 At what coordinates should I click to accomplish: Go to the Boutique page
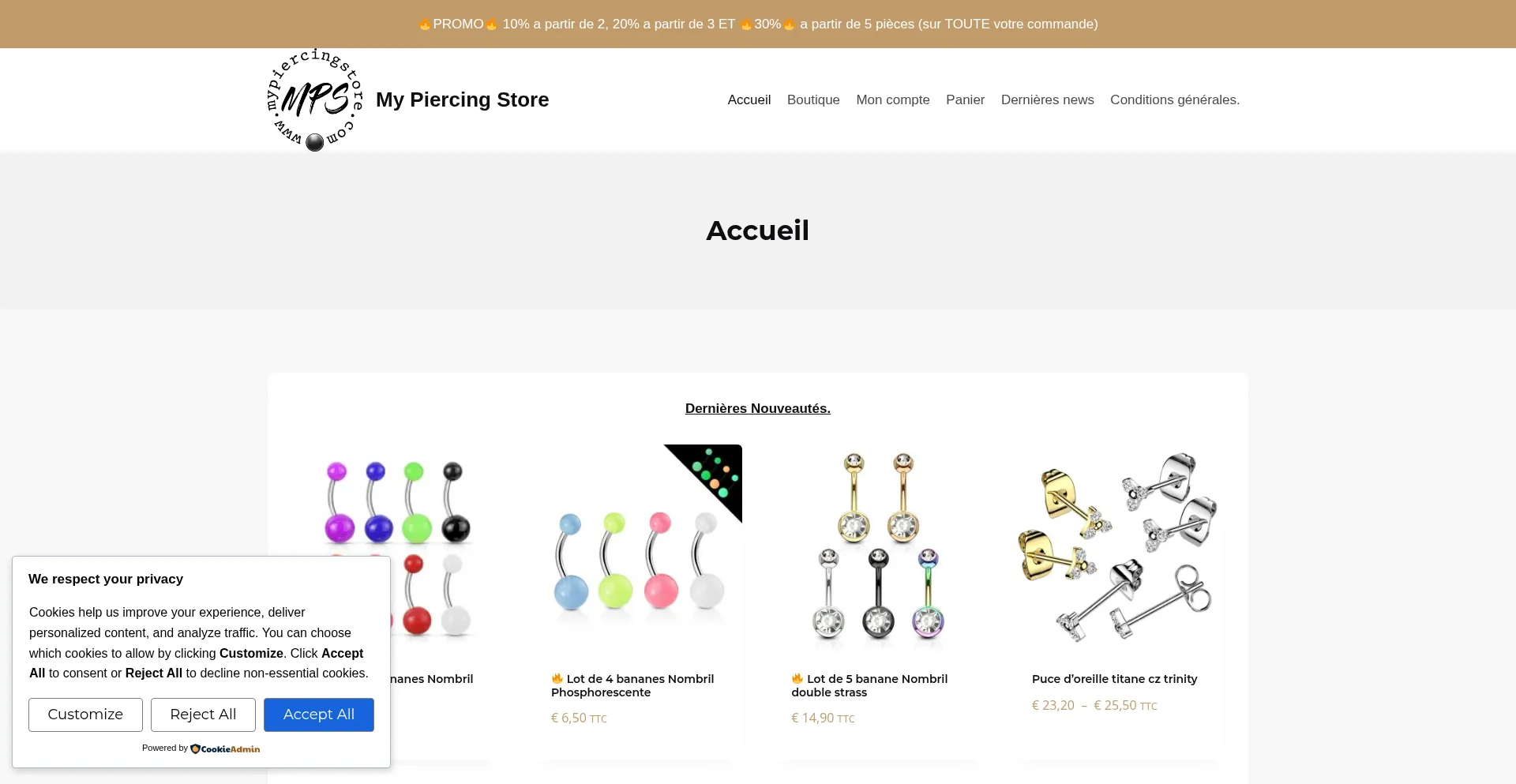click(812, 99)
